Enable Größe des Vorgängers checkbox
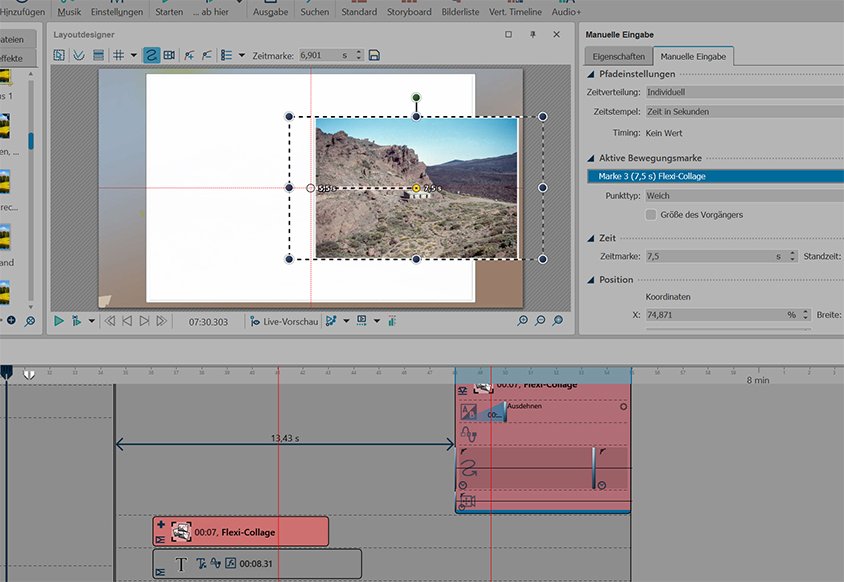Screen dimensions: 844x582 tap(651, 214)
